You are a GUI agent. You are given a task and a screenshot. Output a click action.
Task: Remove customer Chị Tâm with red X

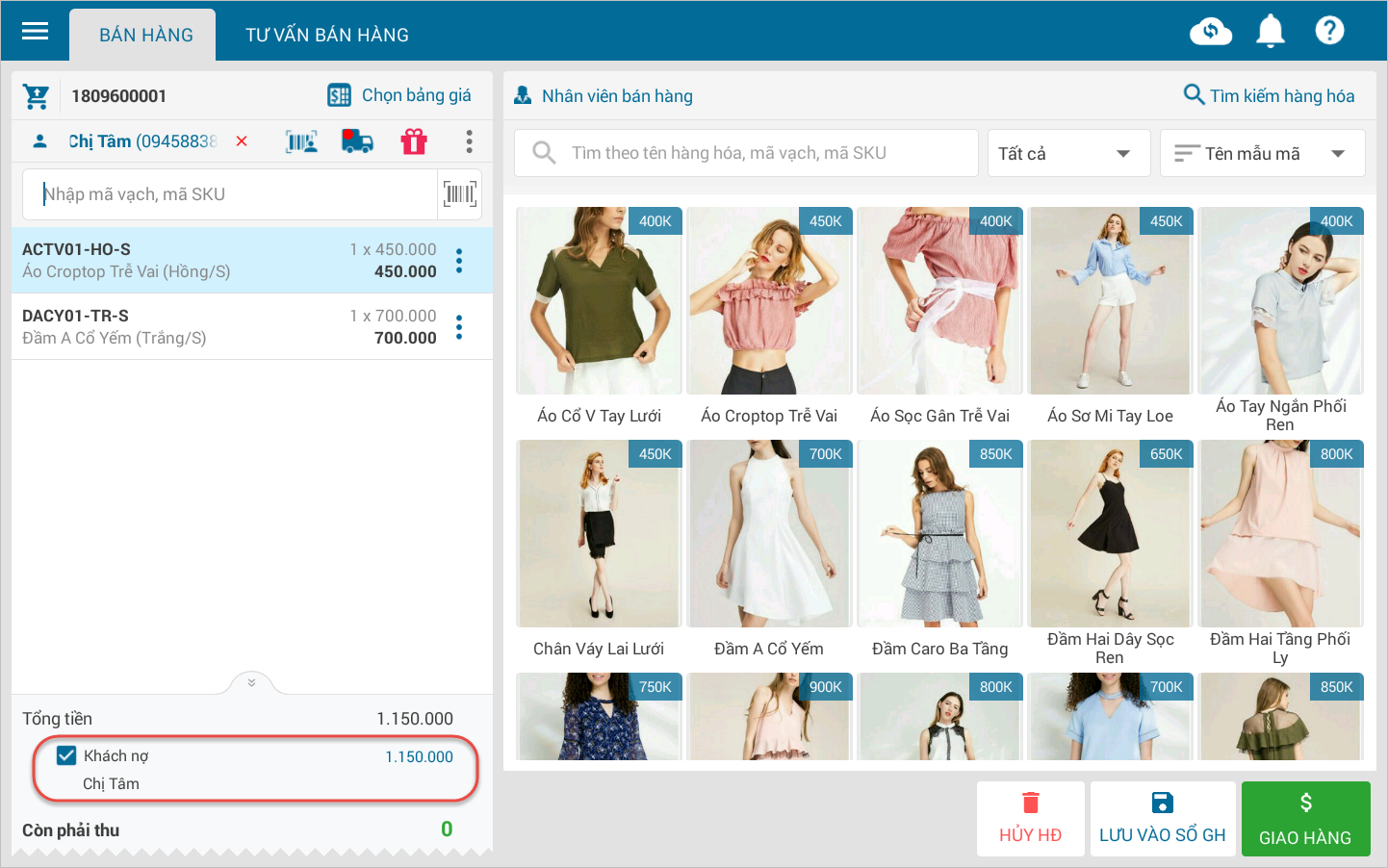[242, 141]
